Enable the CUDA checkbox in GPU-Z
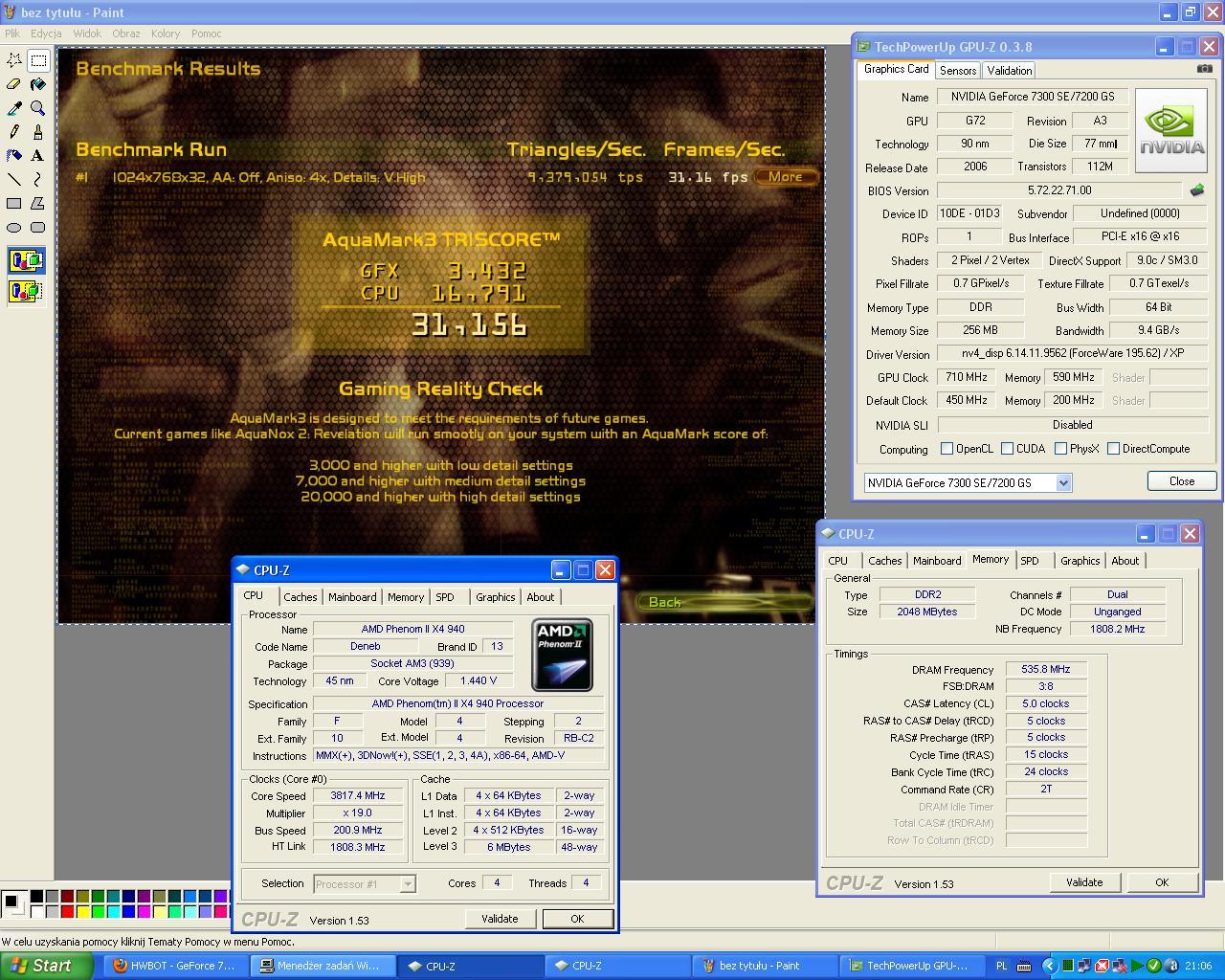This screenshot has width=1225, height=980. coord(1007,449)
